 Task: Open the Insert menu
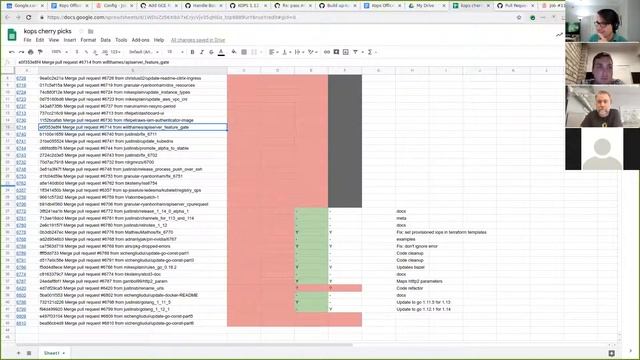[x=70, y=40]
